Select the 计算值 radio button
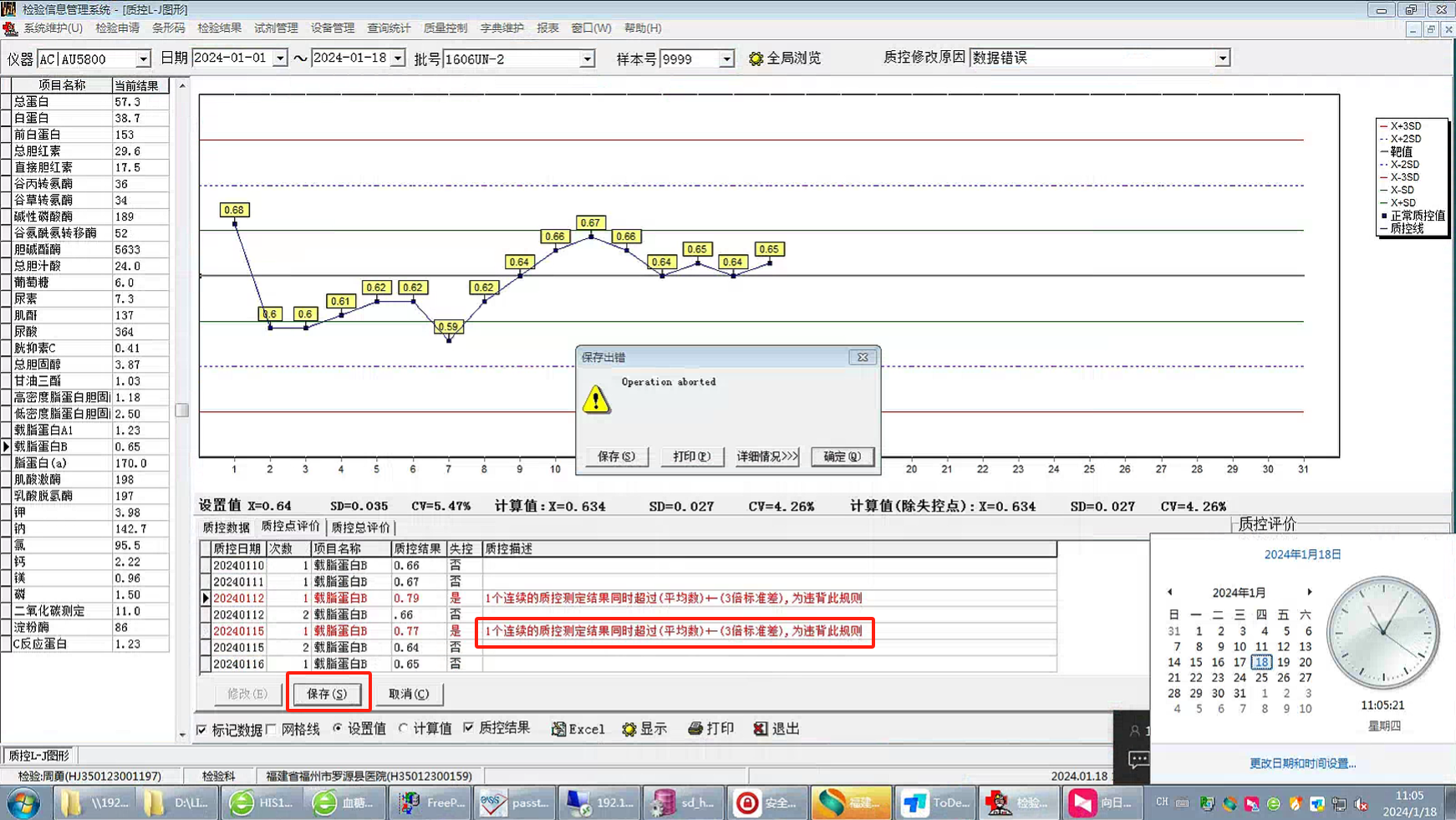 404,729
